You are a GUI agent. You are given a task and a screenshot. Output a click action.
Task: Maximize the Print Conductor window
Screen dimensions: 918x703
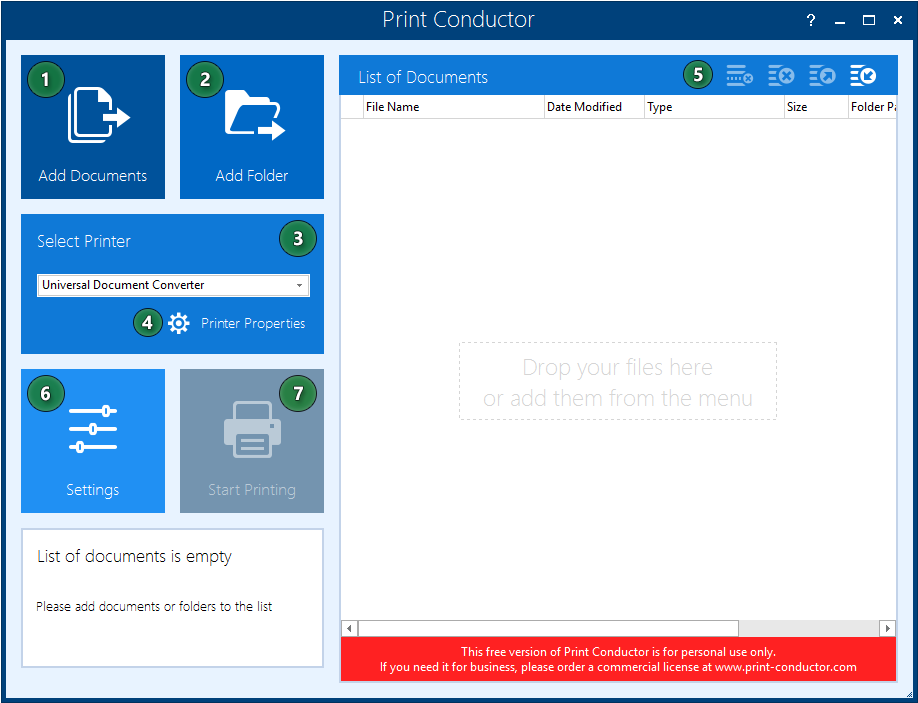click(x=869, y=20)
